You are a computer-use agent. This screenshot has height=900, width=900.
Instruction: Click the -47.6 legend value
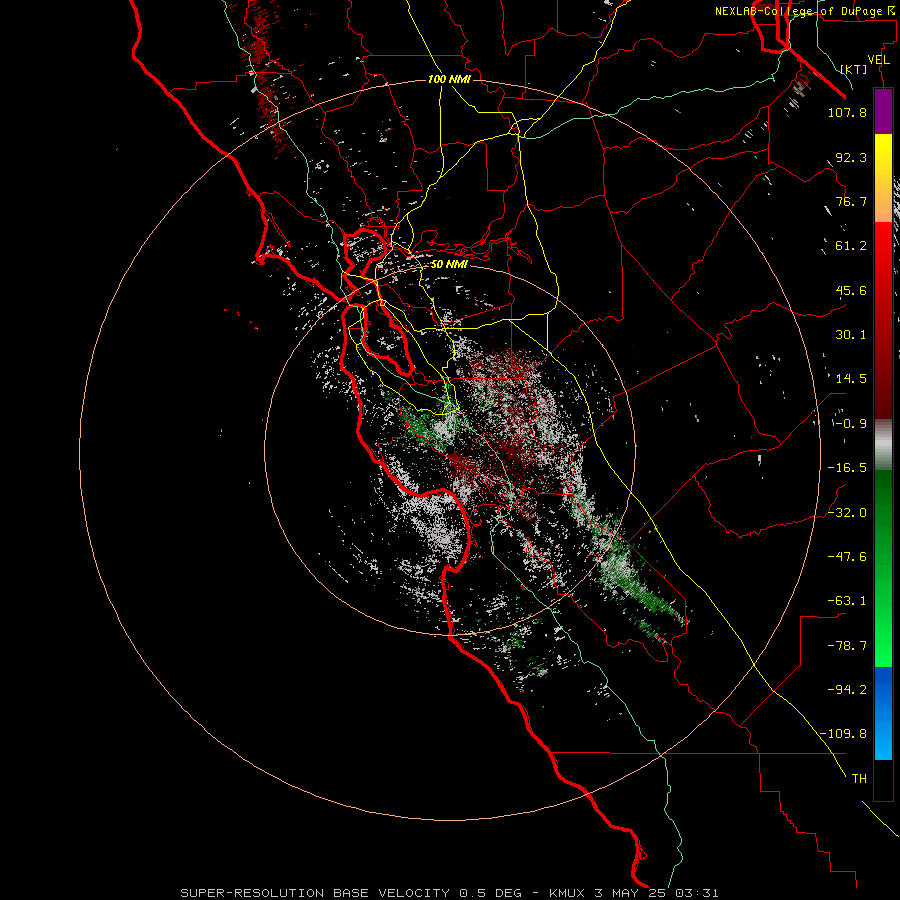[847, 557]
